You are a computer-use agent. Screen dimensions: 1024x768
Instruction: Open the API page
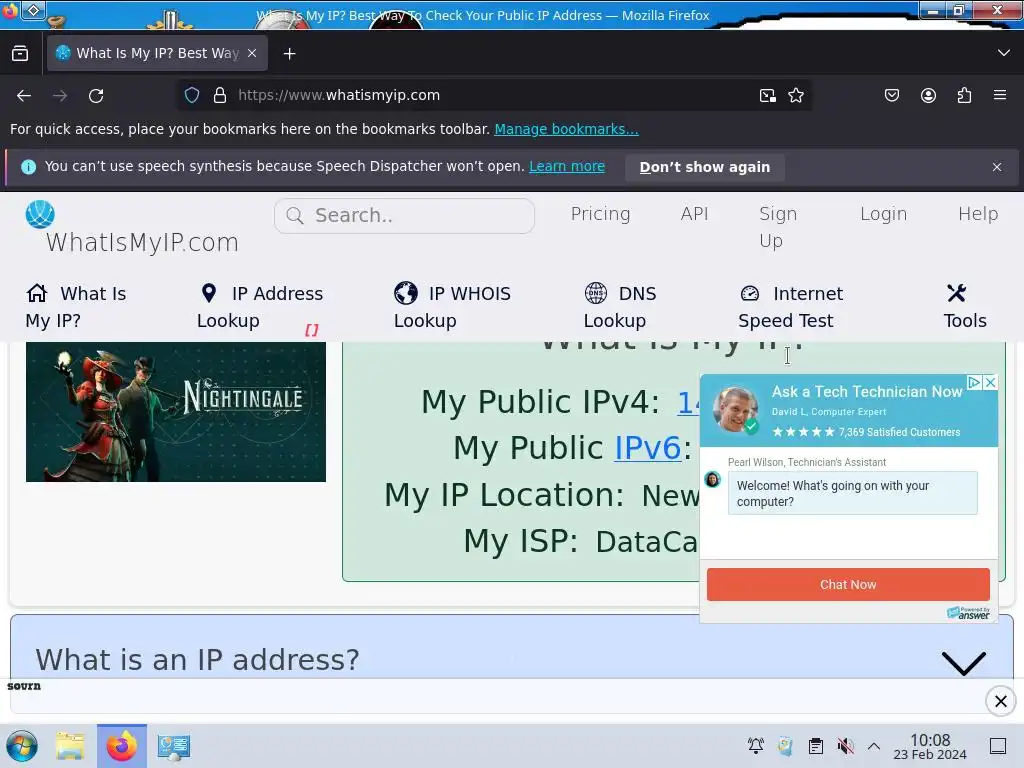coord(694,214)
